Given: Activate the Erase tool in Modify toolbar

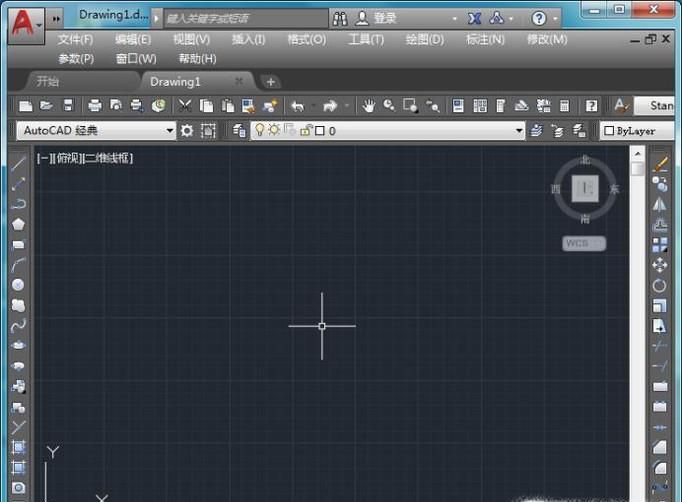Looking at the screenshot, I should click(659, 164).
